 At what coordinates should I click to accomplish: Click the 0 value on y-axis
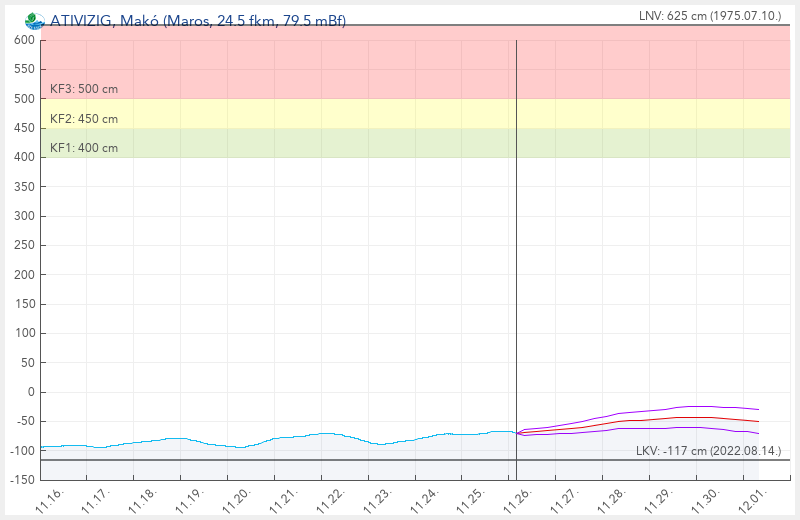click(x=30, y=392)
